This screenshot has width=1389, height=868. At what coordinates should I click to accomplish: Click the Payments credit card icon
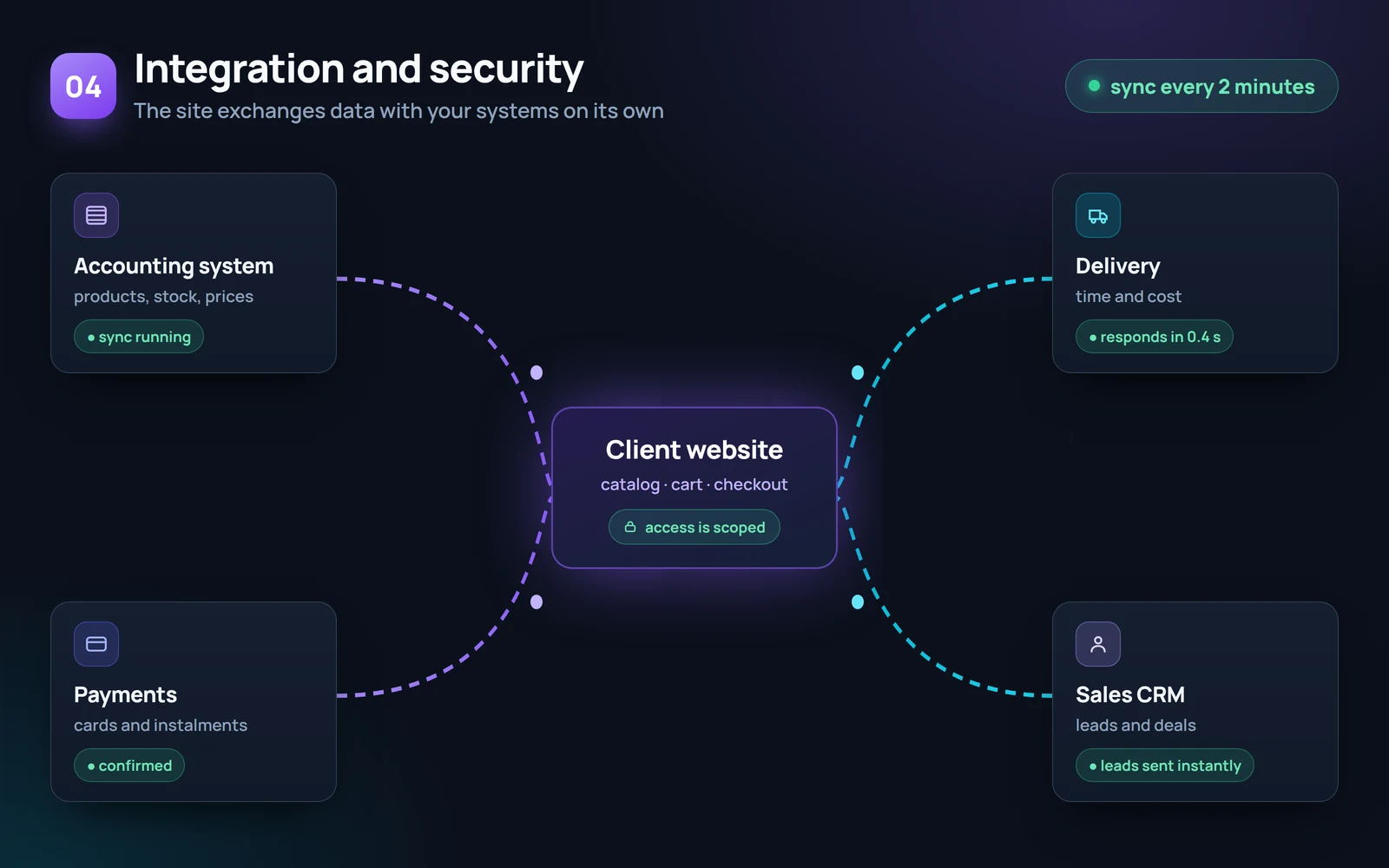(x=96, y=644)
